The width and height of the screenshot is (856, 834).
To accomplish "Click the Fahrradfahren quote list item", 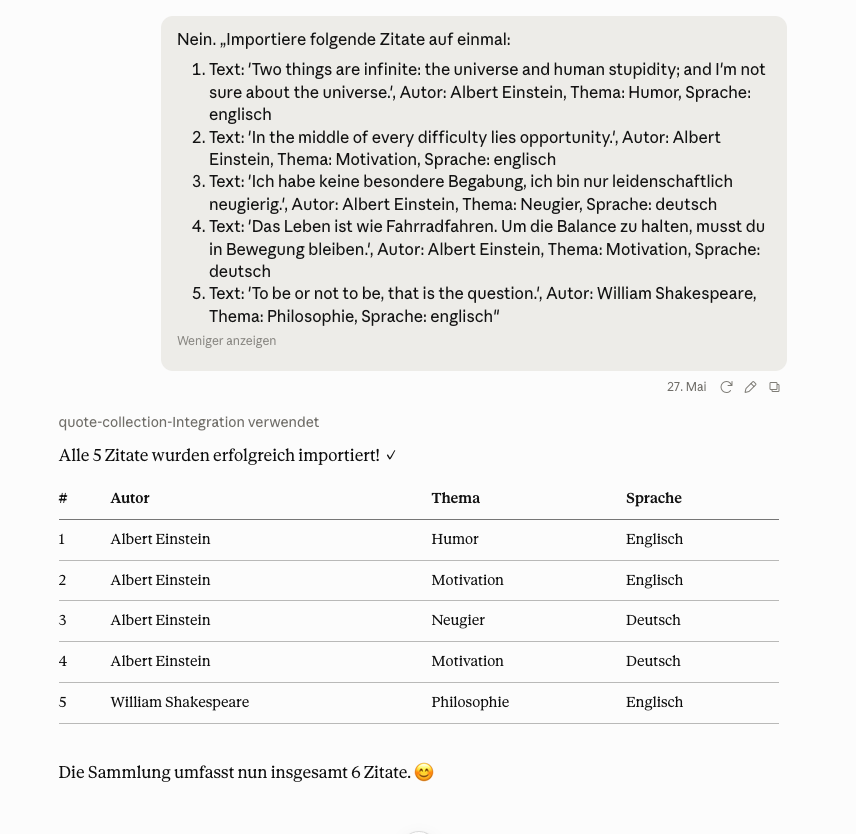I will (x=478, y=249).
